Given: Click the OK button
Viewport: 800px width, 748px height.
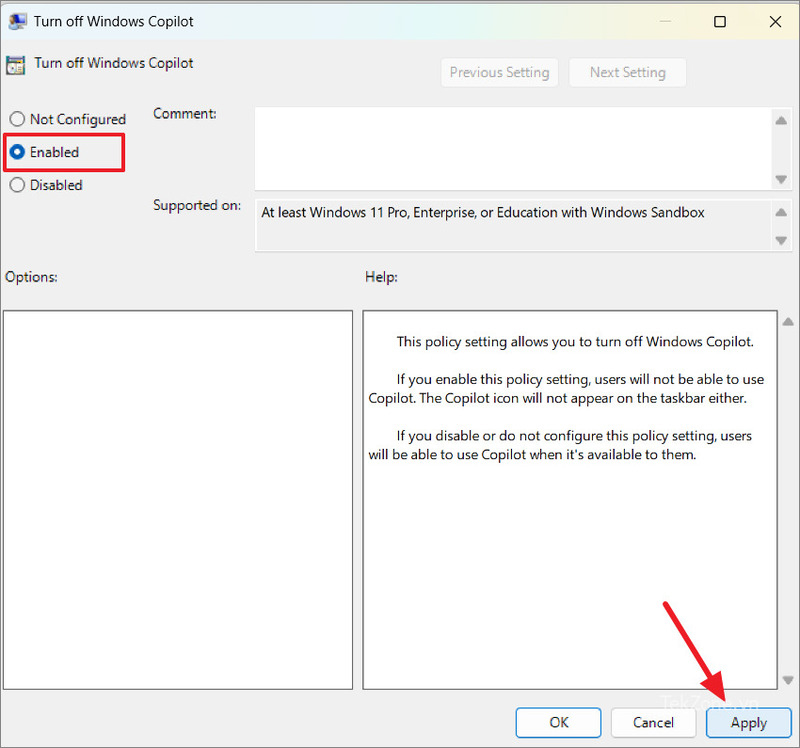Looking at the screenshot, I should click(558, 722).
